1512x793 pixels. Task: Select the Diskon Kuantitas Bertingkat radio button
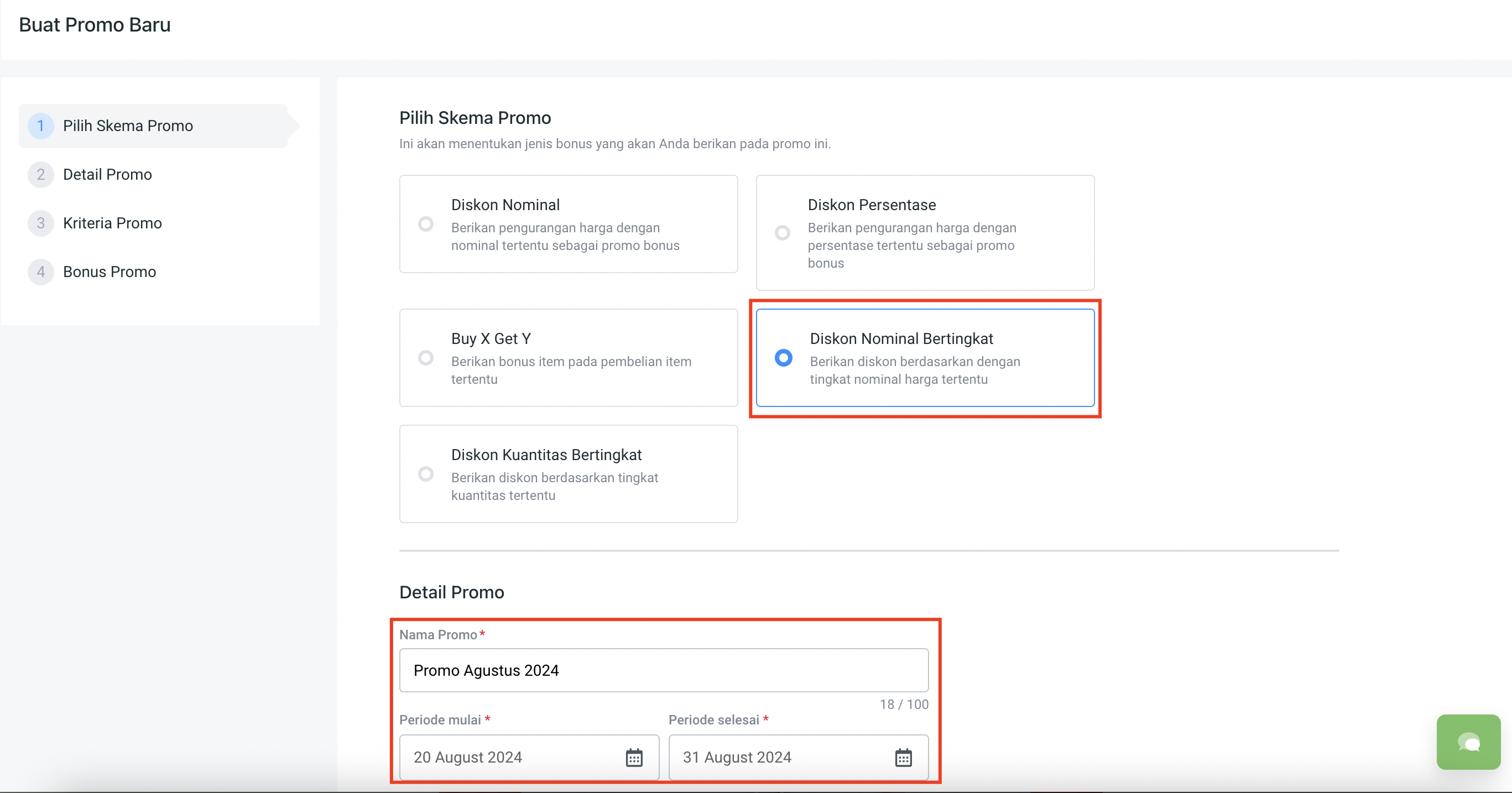point(425,474)
